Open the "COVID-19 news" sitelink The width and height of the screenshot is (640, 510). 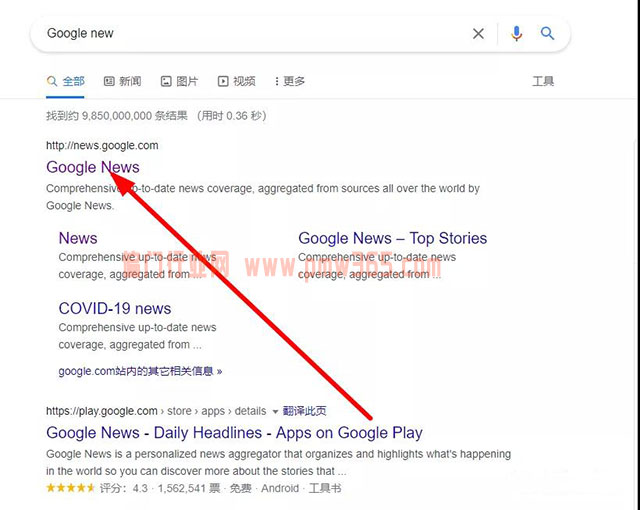[x=115, y=308]
